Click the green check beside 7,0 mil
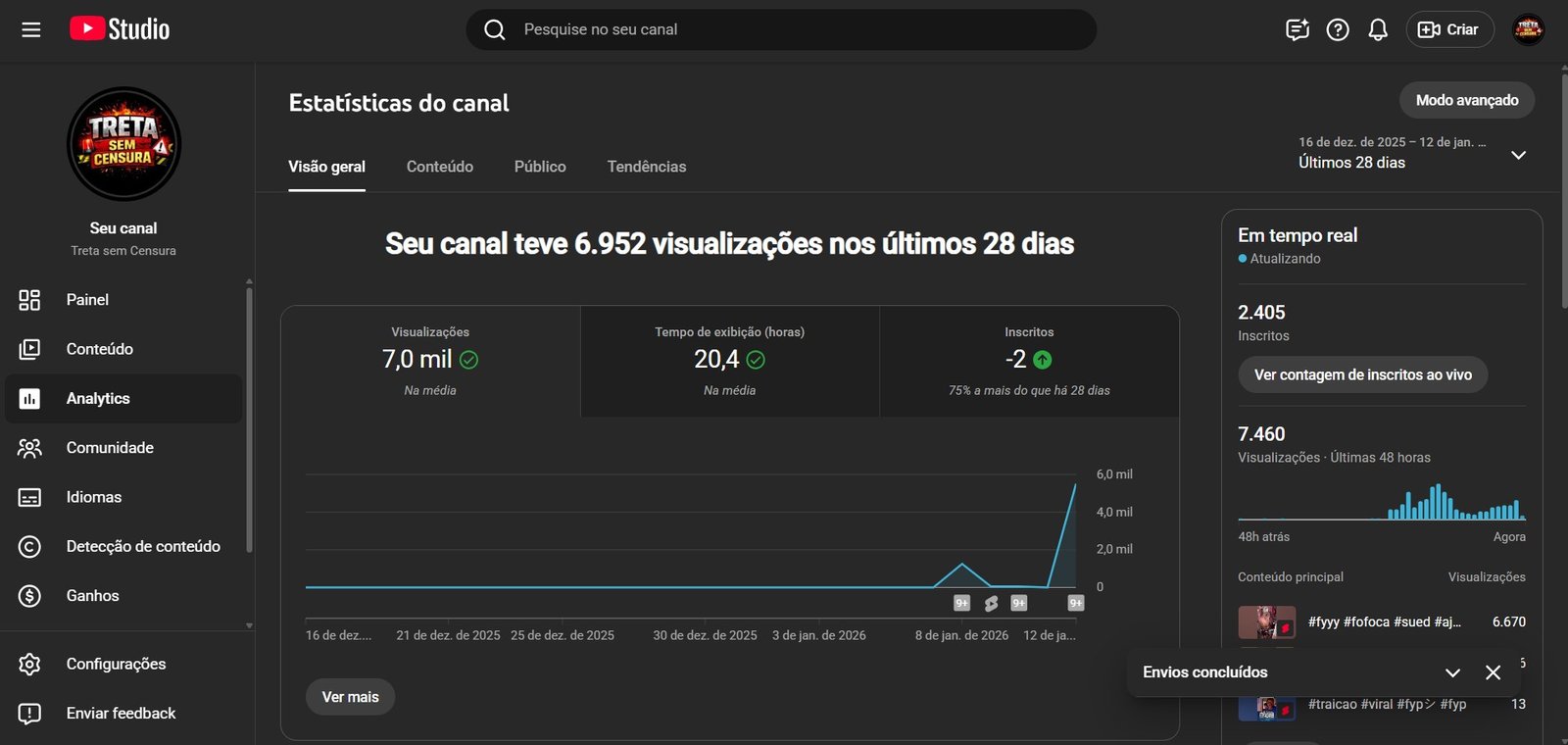1568x745 pixels. coord(469,360)
